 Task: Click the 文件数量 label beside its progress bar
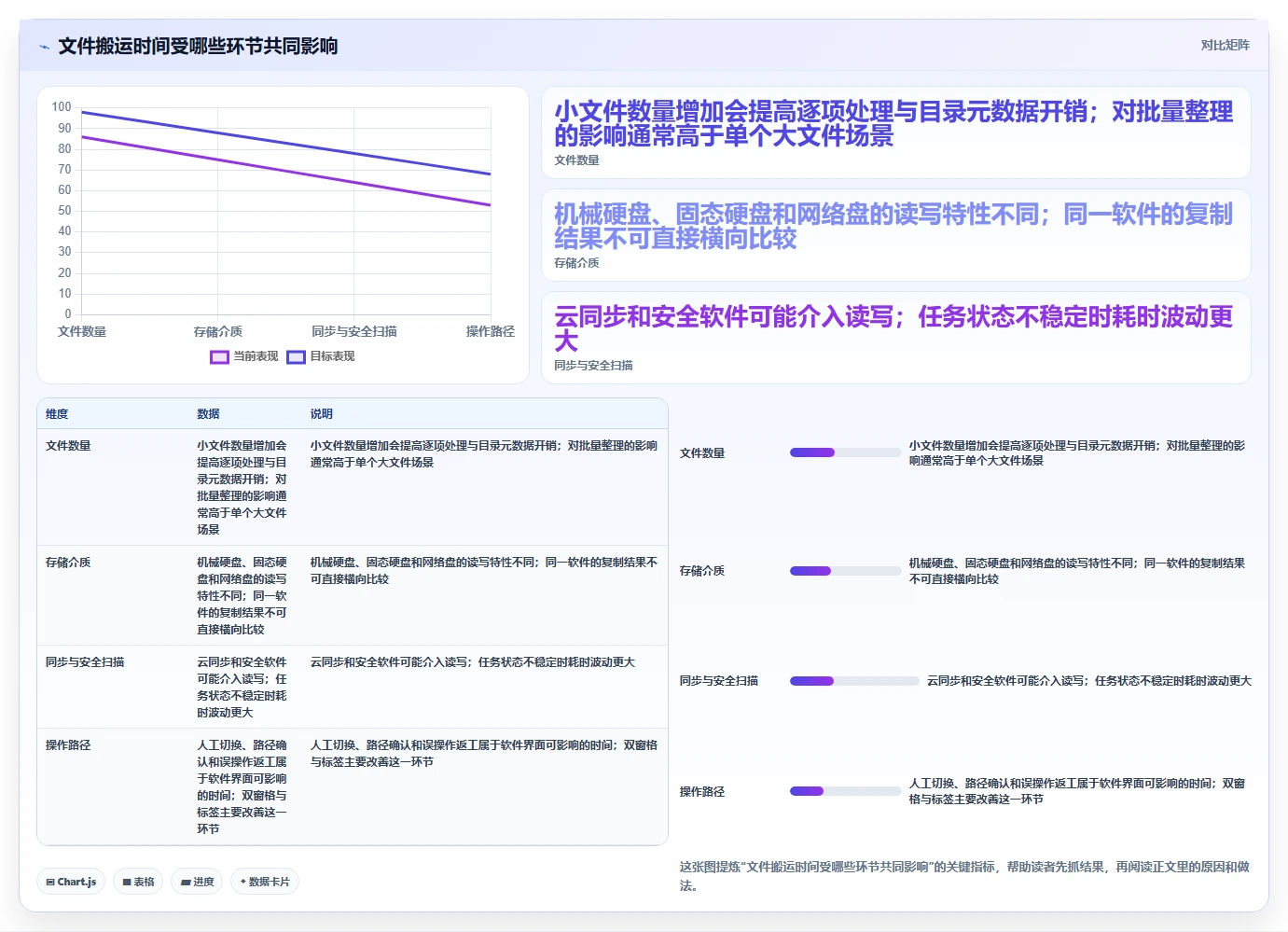pos(702,453)
